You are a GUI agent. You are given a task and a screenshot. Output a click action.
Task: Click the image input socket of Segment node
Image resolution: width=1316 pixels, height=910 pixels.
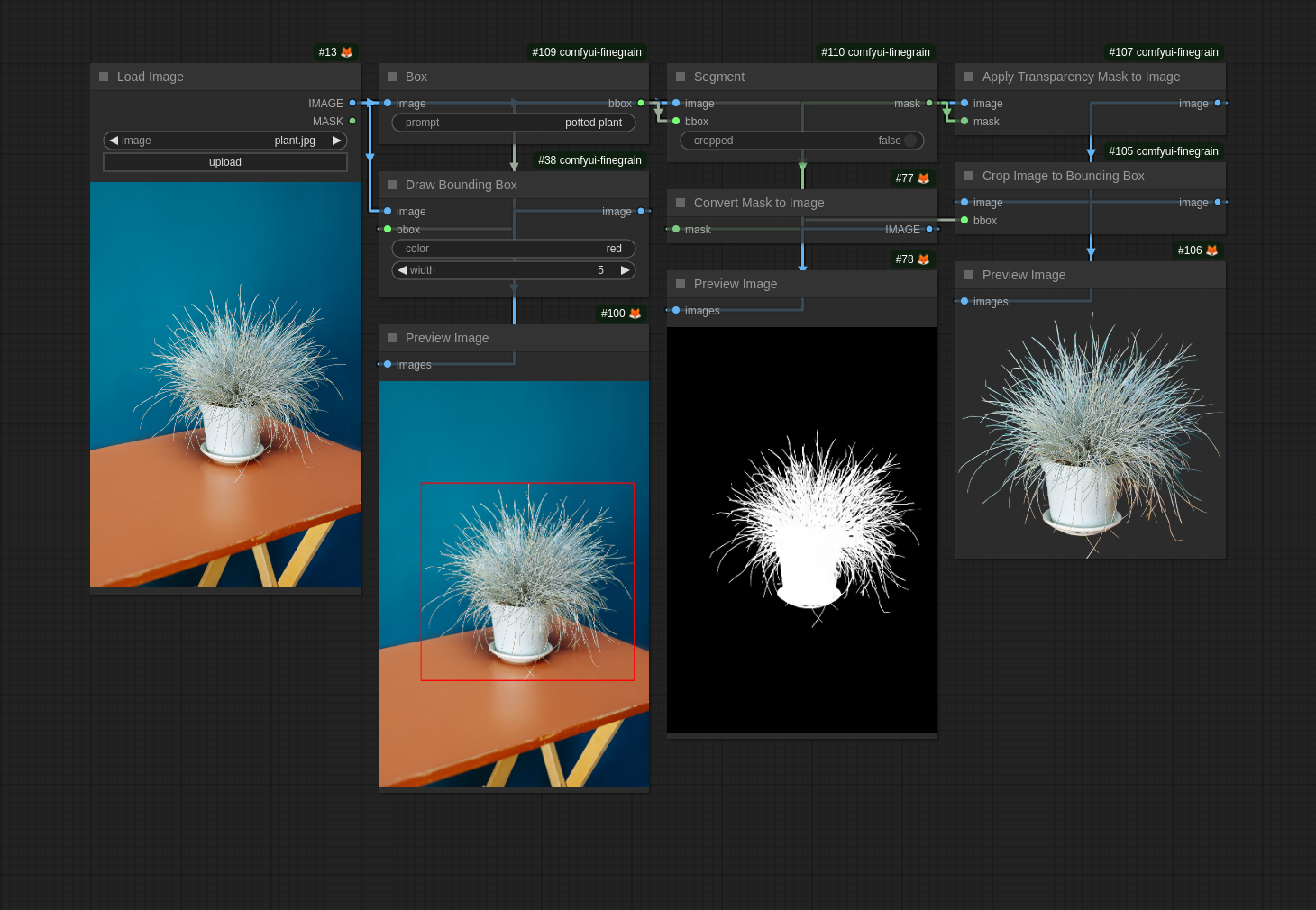point(676,103)
